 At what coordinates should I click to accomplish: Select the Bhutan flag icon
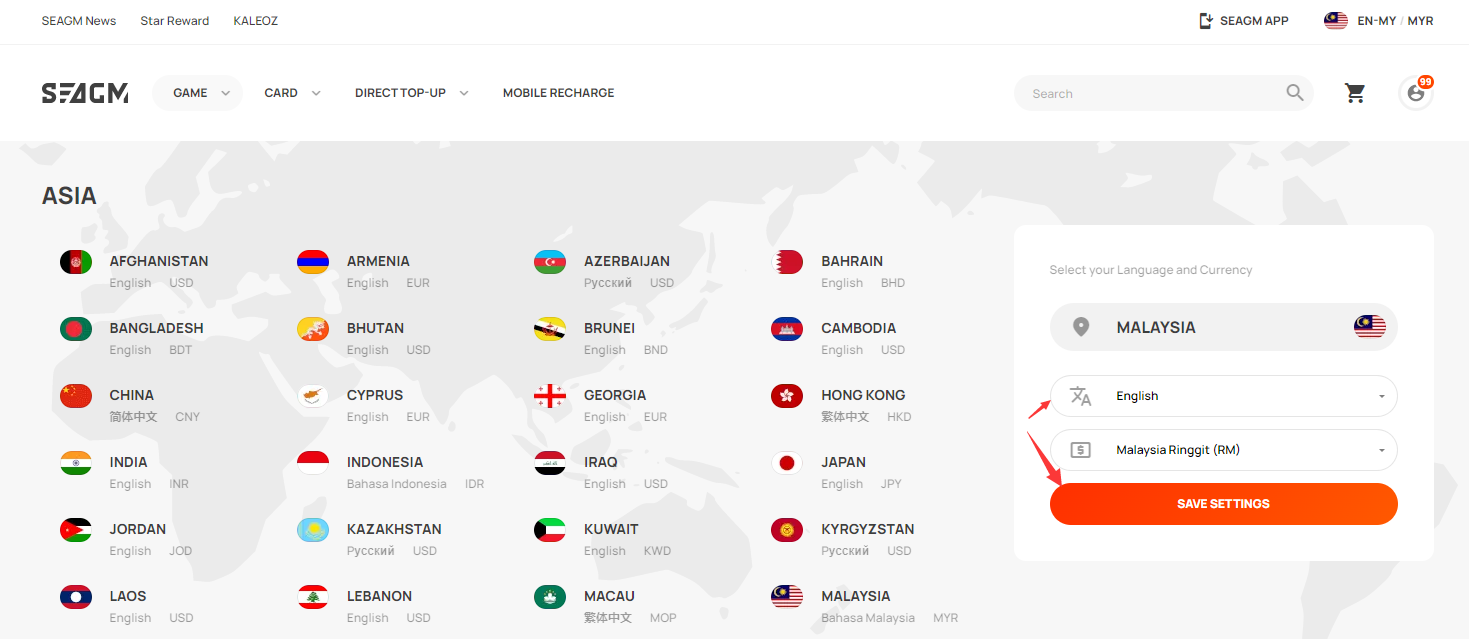(313, 329)
